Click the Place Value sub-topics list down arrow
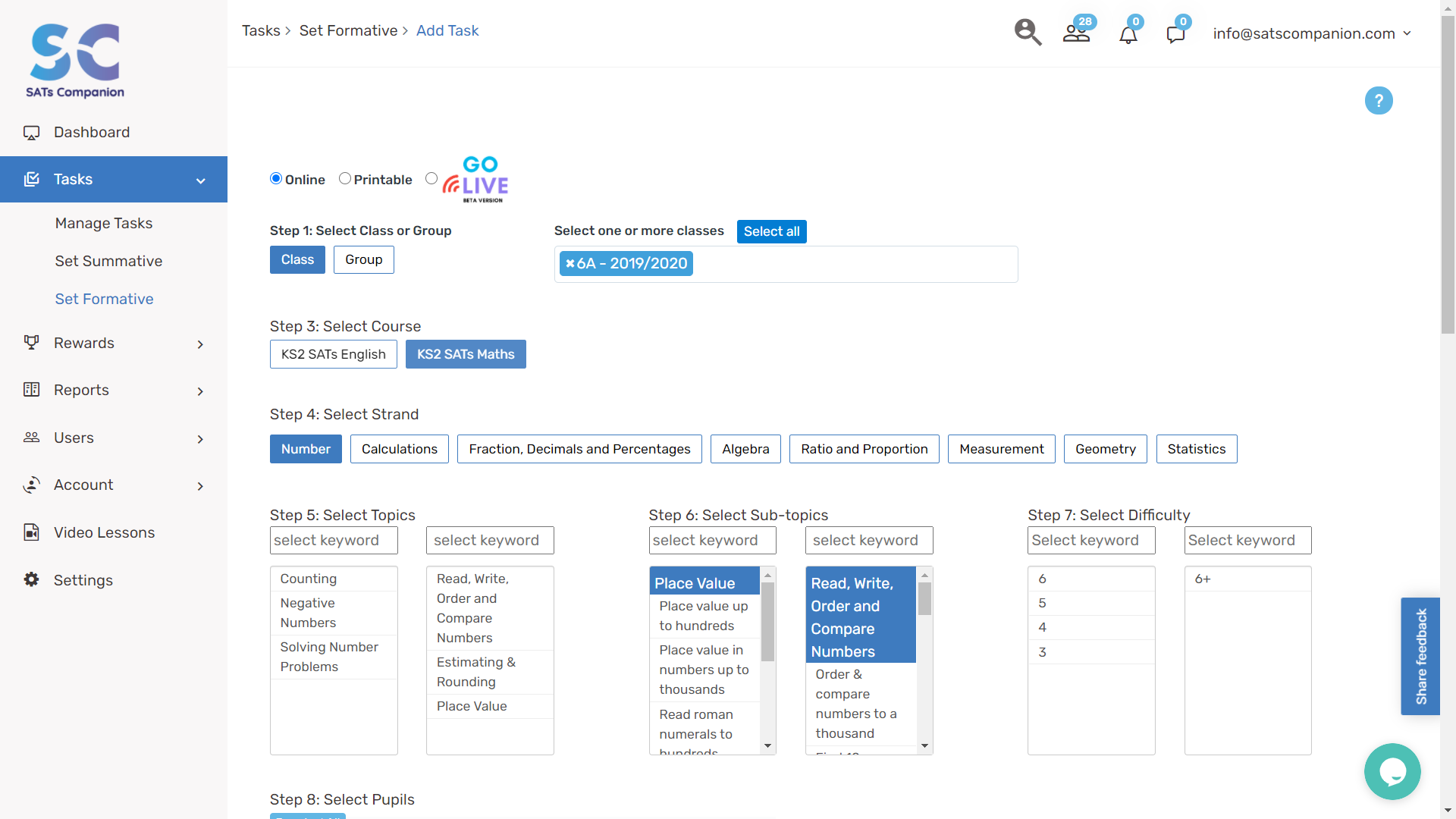The height and width of the screenshot is (819, 1456). tap(767, 746)
